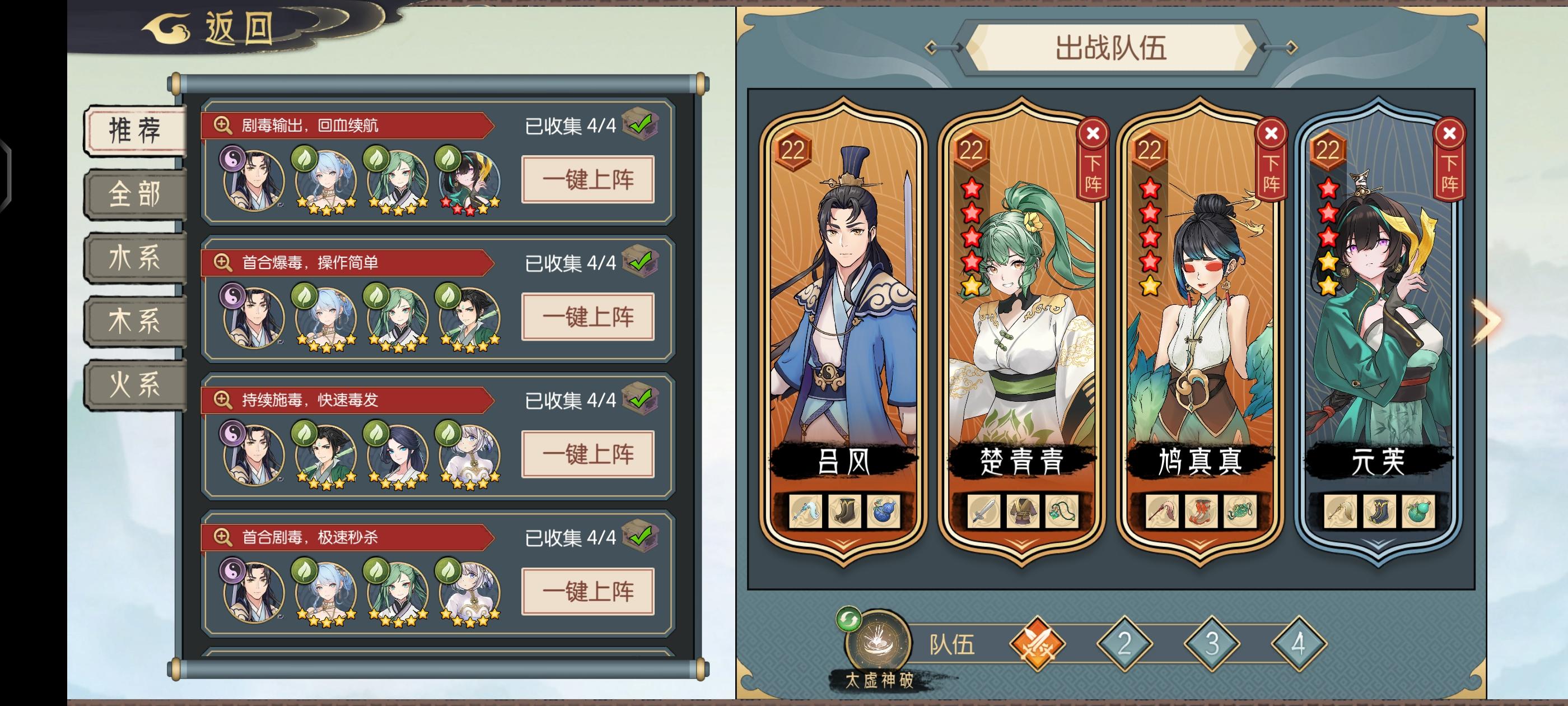Click the 返回 back button
Viewport: 1568px width, 706px height.
(x=210, y=27)
